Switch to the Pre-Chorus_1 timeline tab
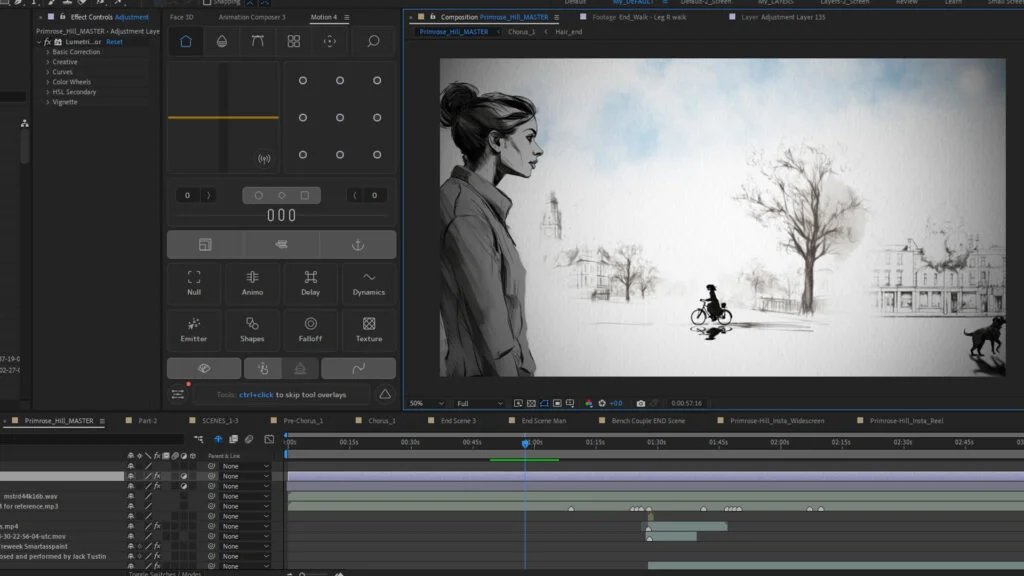The image size is (1024, 576). coord(303,421)
